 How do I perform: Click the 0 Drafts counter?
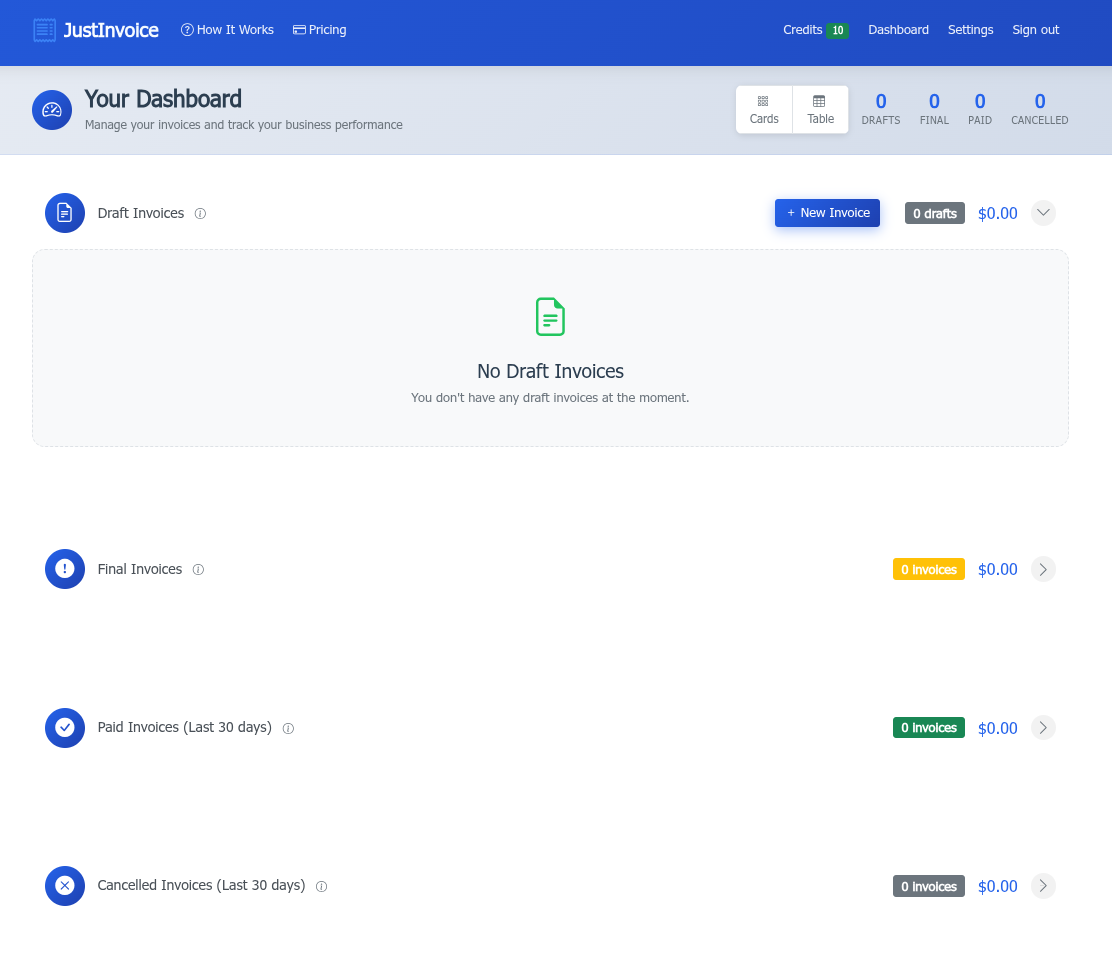[x=881, y=109]
